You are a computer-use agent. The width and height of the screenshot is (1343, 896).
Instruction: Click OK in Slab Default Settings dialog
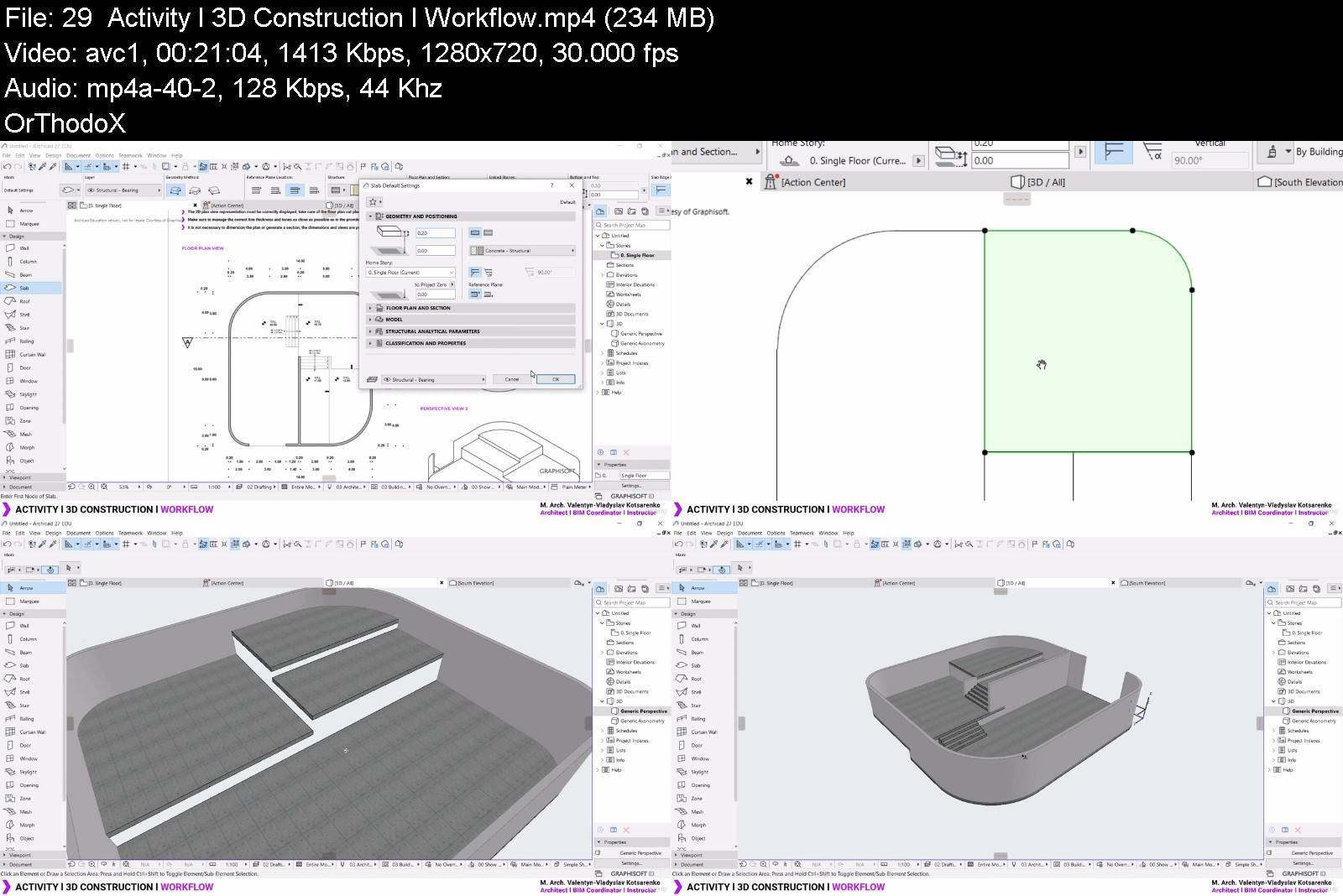(556, 379)
